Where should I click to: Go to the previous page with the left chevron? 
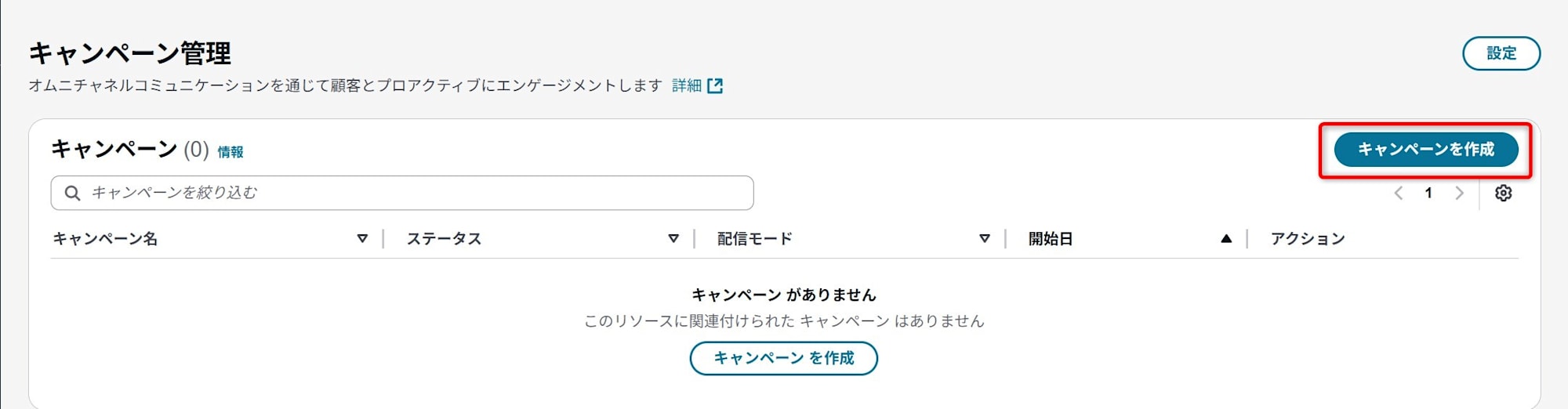click(1398, 193)
